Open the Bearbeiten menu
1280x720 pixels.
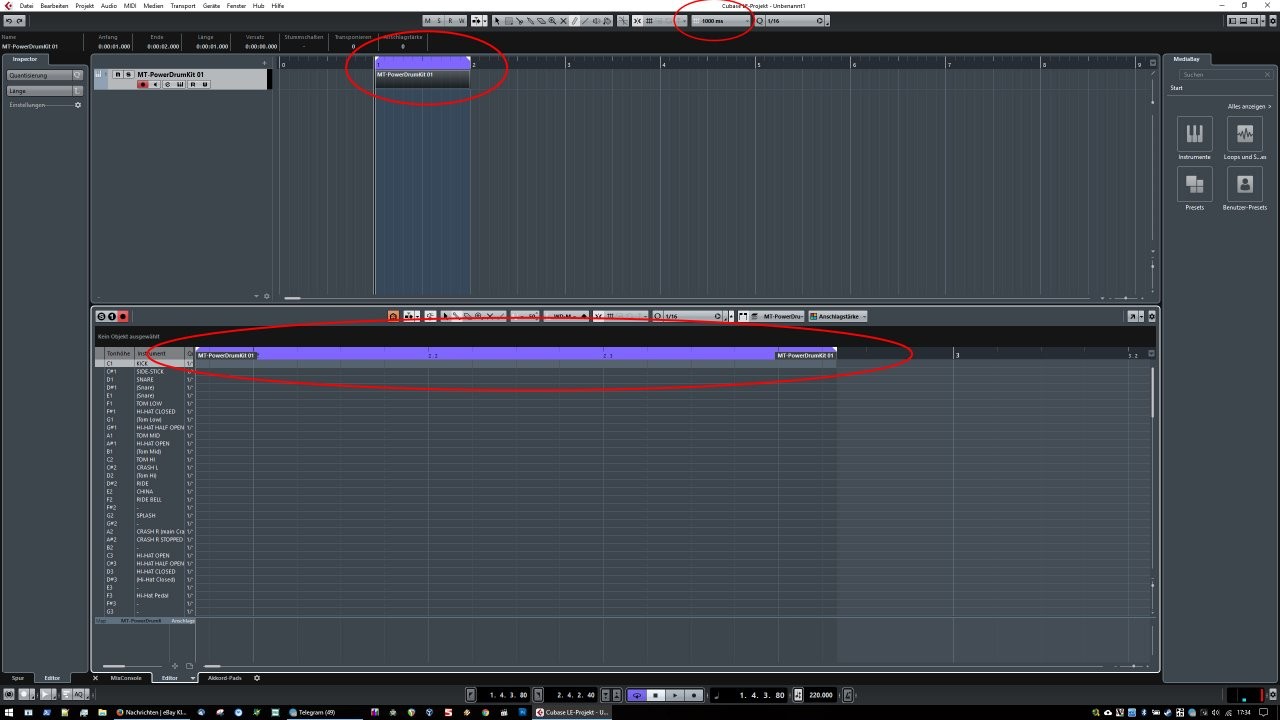54,5
